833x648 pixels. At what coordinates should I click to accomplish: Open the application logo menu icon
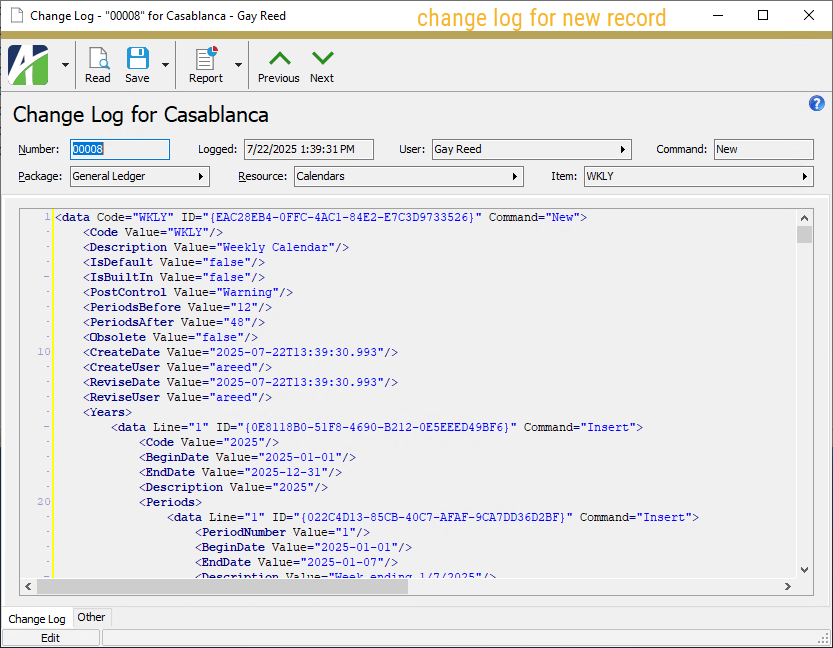pyautogui.click(x=28, y=65)
